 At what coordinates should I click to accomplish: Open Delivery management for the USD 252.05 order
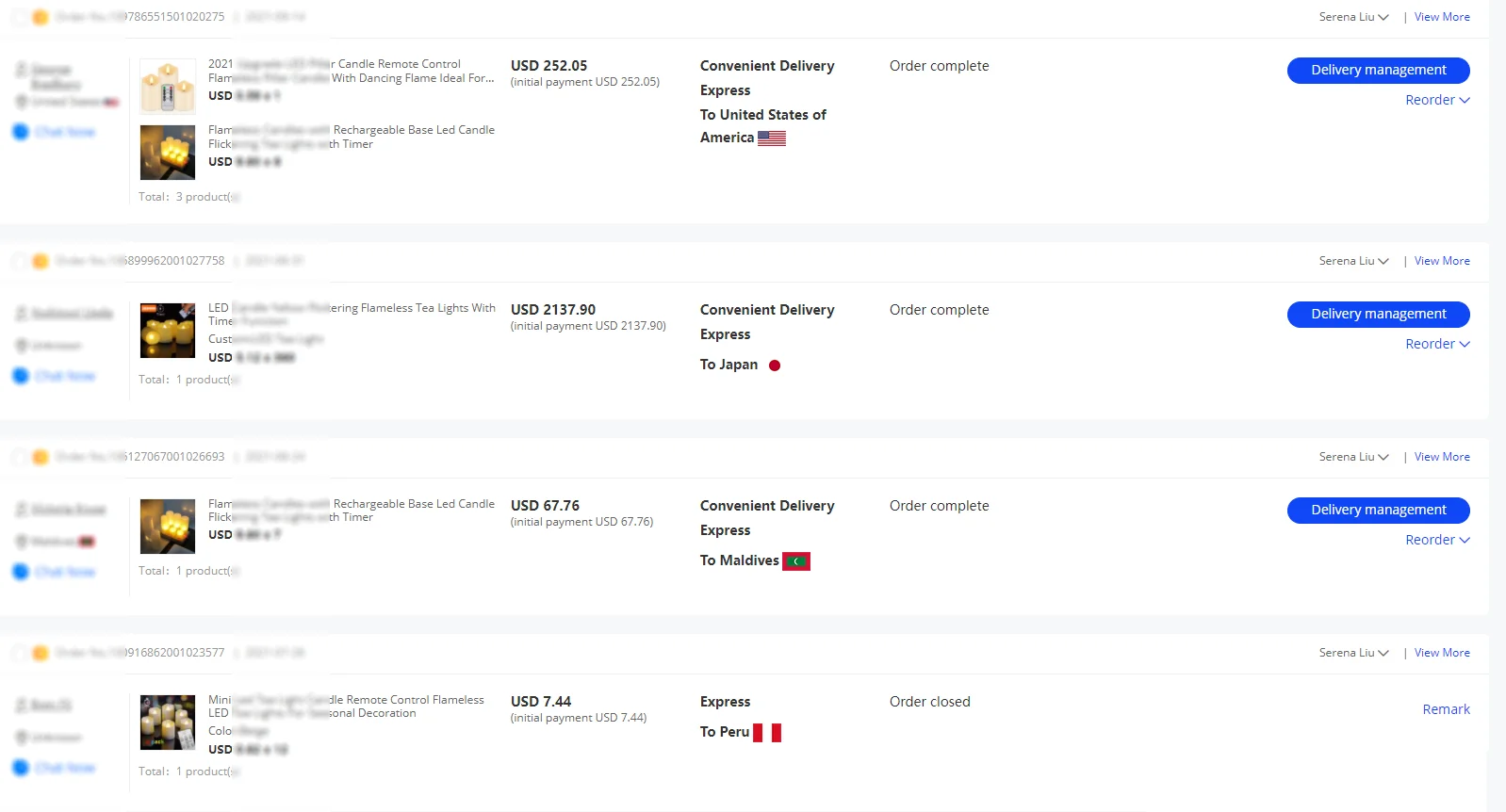pos(1378,70)
